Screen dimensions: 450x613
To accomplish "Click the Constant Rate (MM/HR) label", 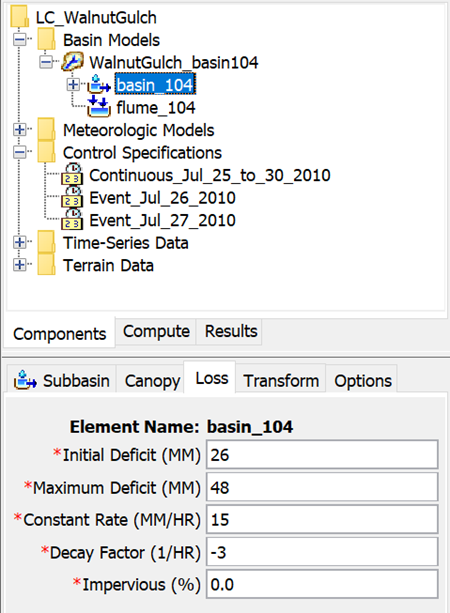I will [107, 520].
